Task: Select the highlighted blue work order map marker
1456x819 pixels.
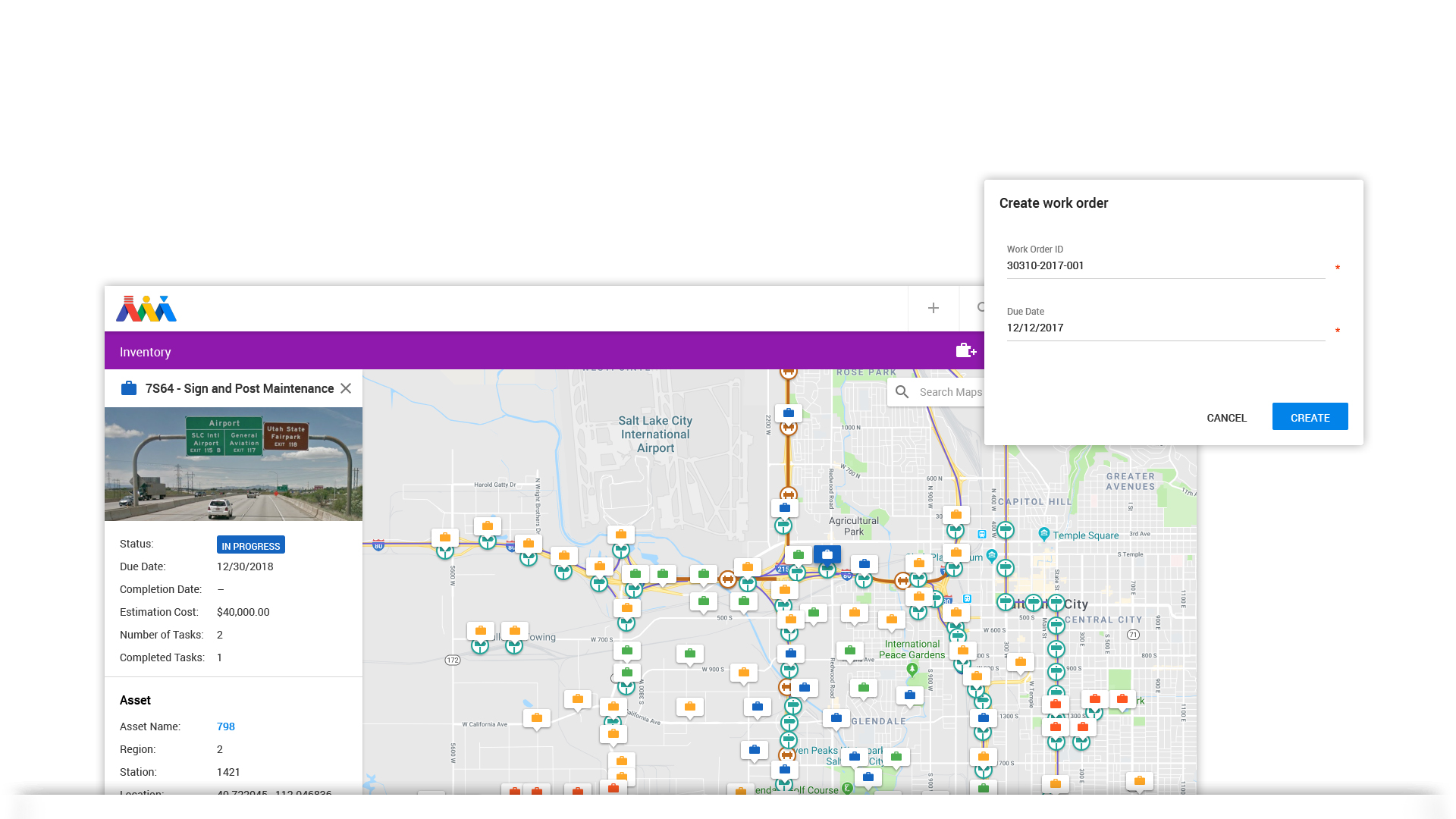Action: (x=827, y=554)
